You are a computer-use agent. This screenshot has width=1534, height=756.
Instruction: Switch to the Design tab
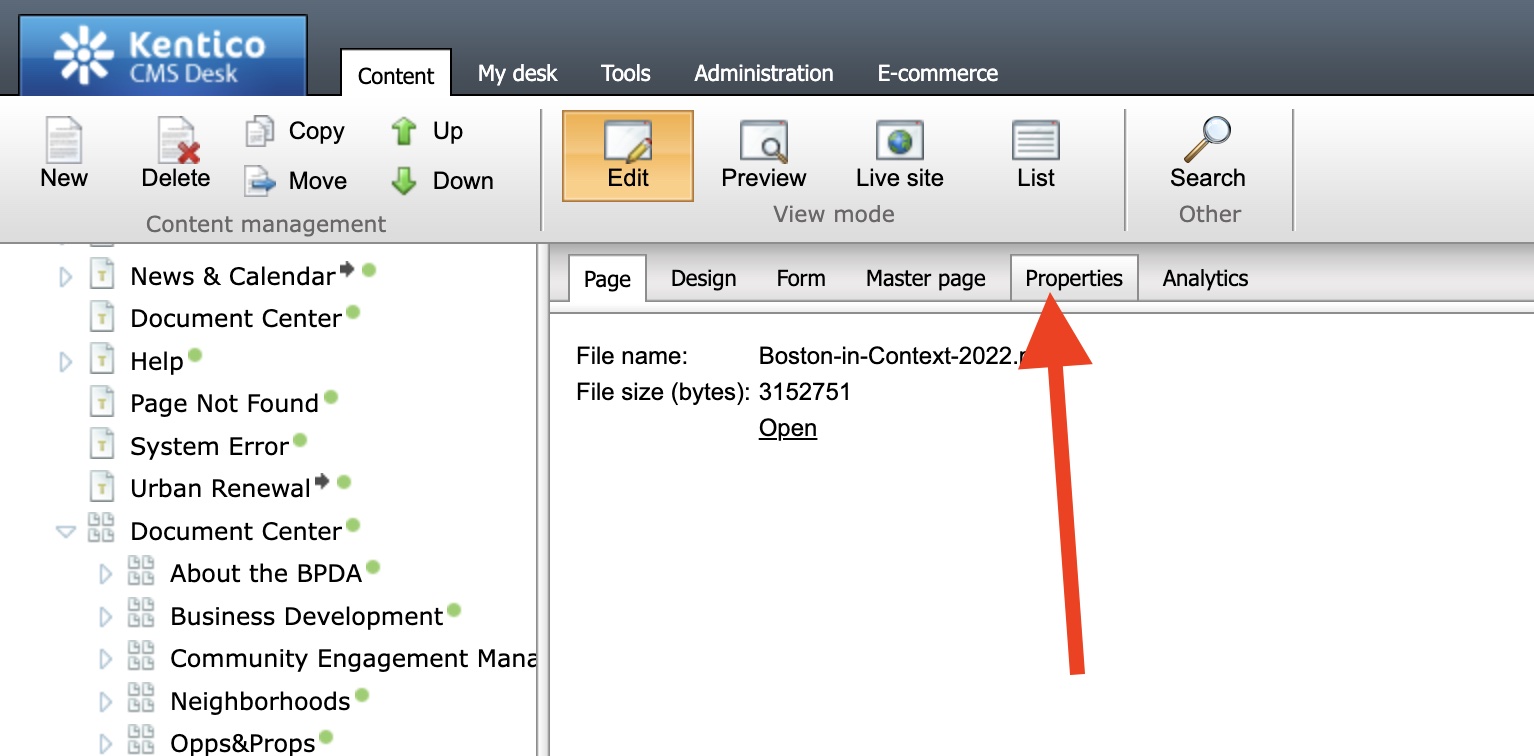point(703,279)
